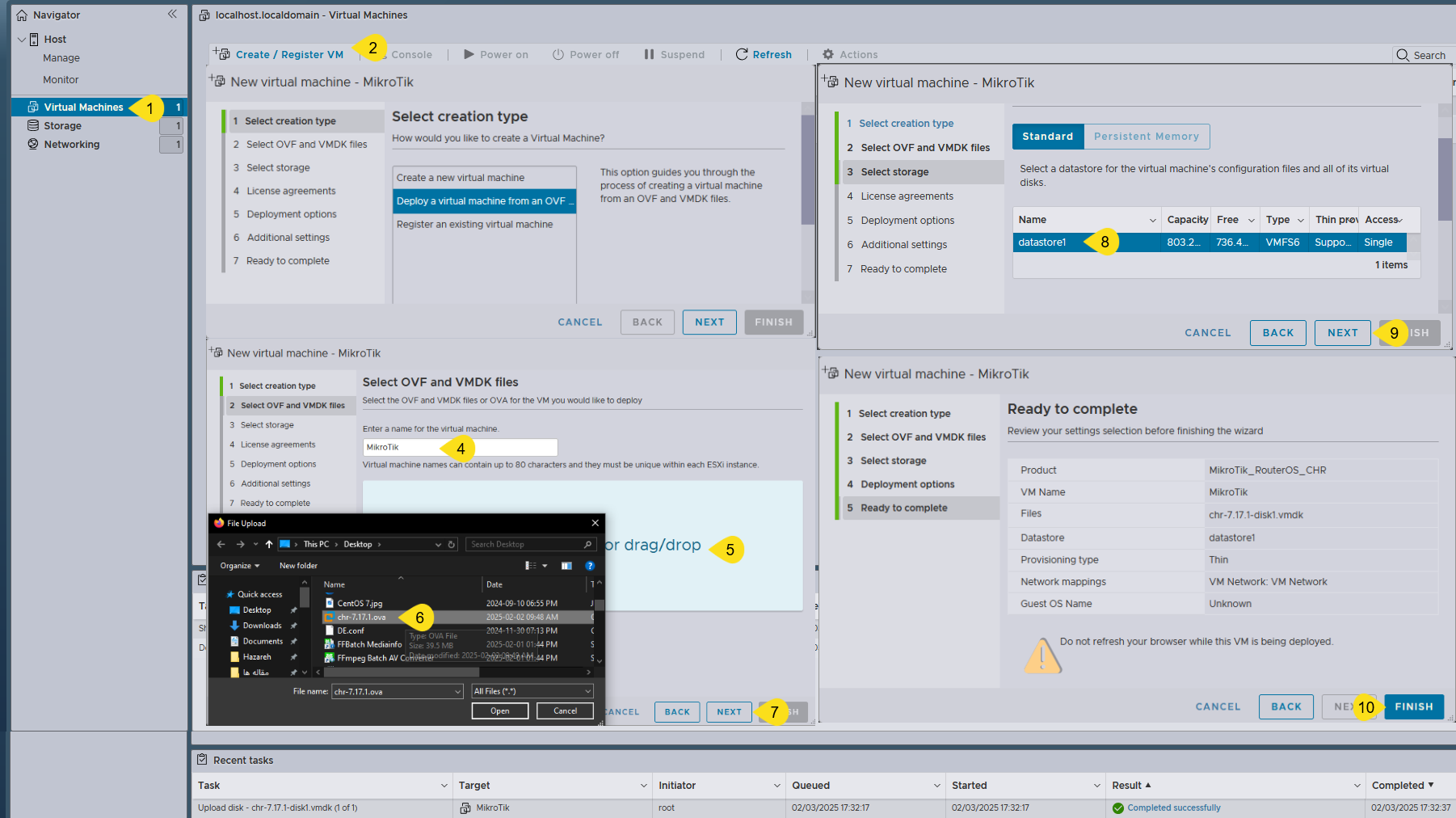
Task: Click the Search Desktop magnifier icon
Action: tap(587, 544)
